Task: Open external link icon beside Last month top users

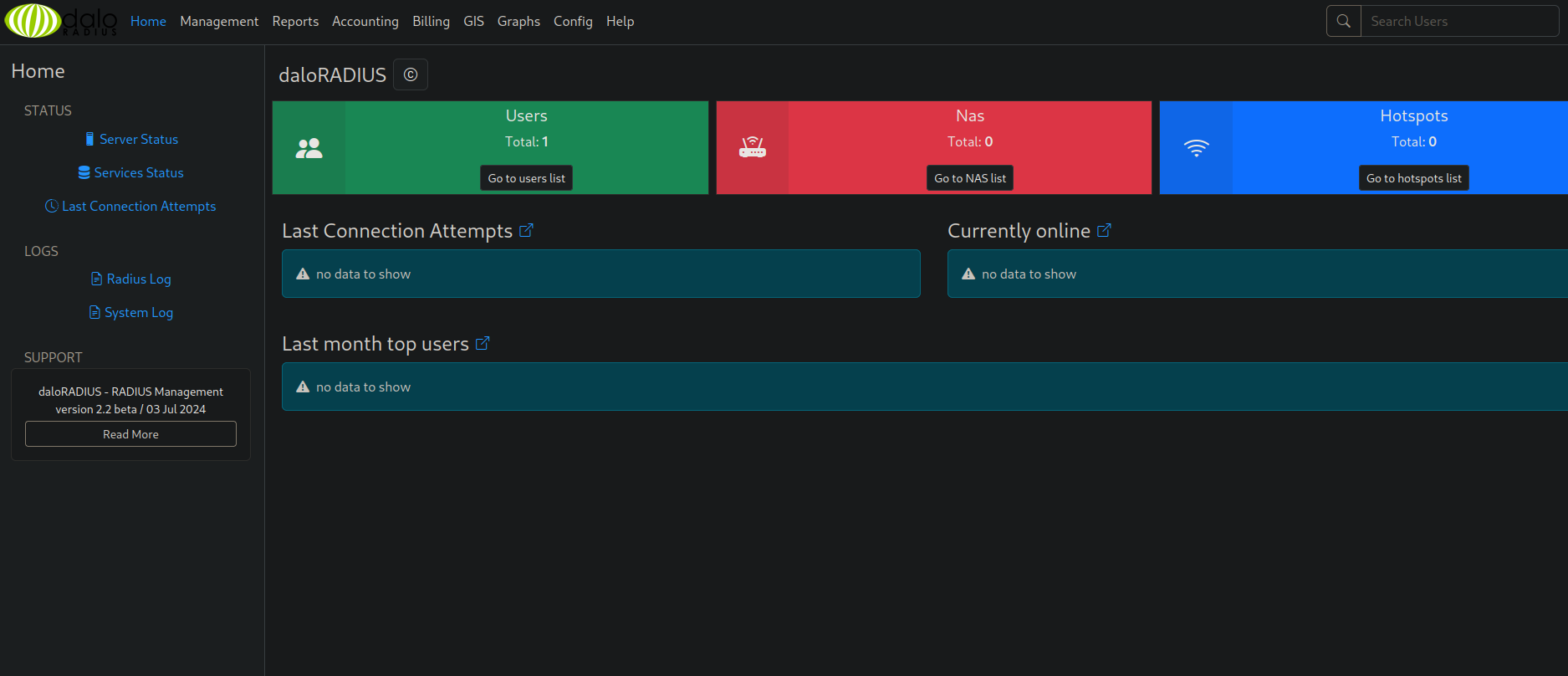Action: click(x=483, y=343)
